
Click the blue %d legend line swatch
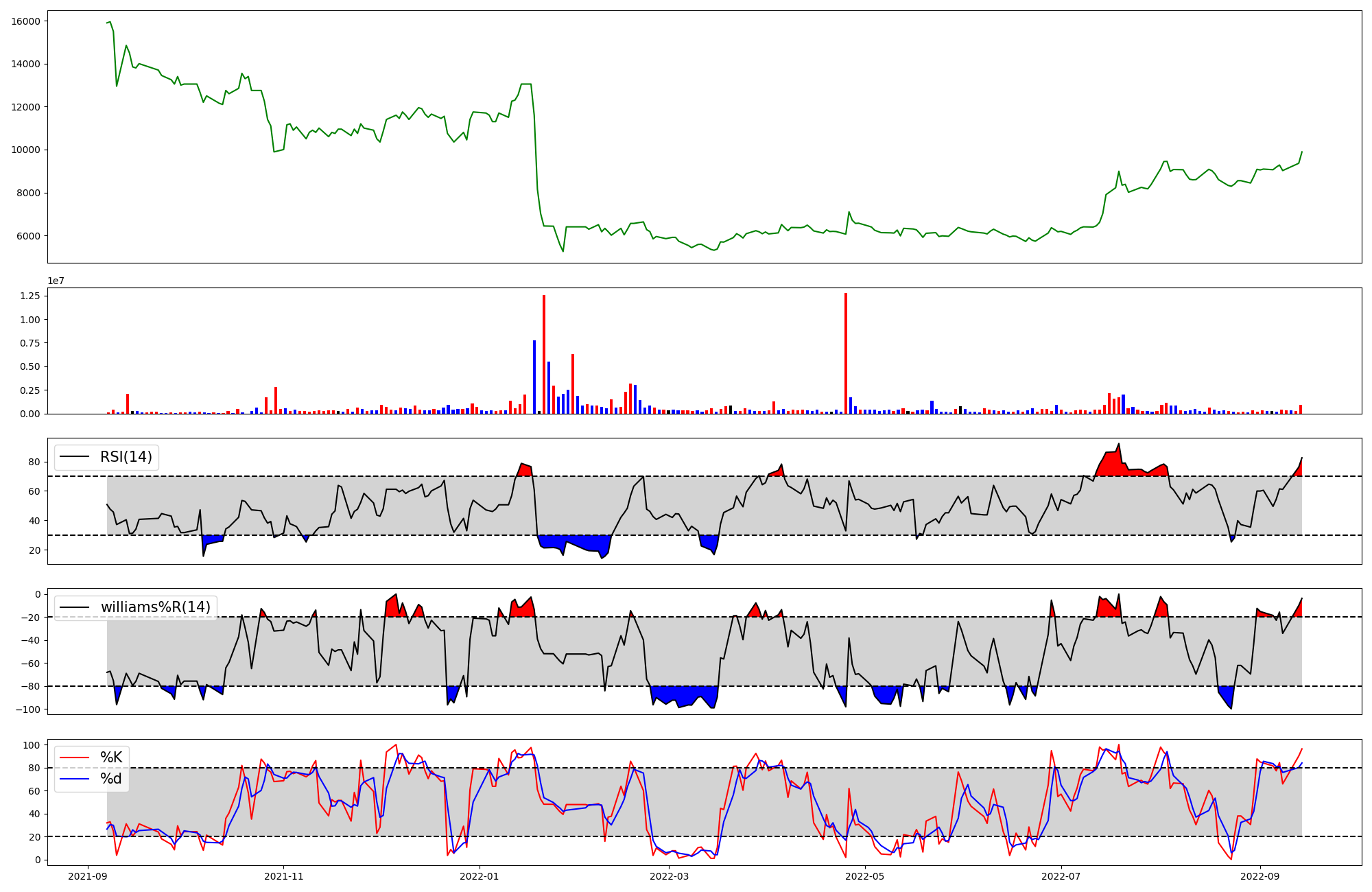pyautogui.click(x=75, y=779)
